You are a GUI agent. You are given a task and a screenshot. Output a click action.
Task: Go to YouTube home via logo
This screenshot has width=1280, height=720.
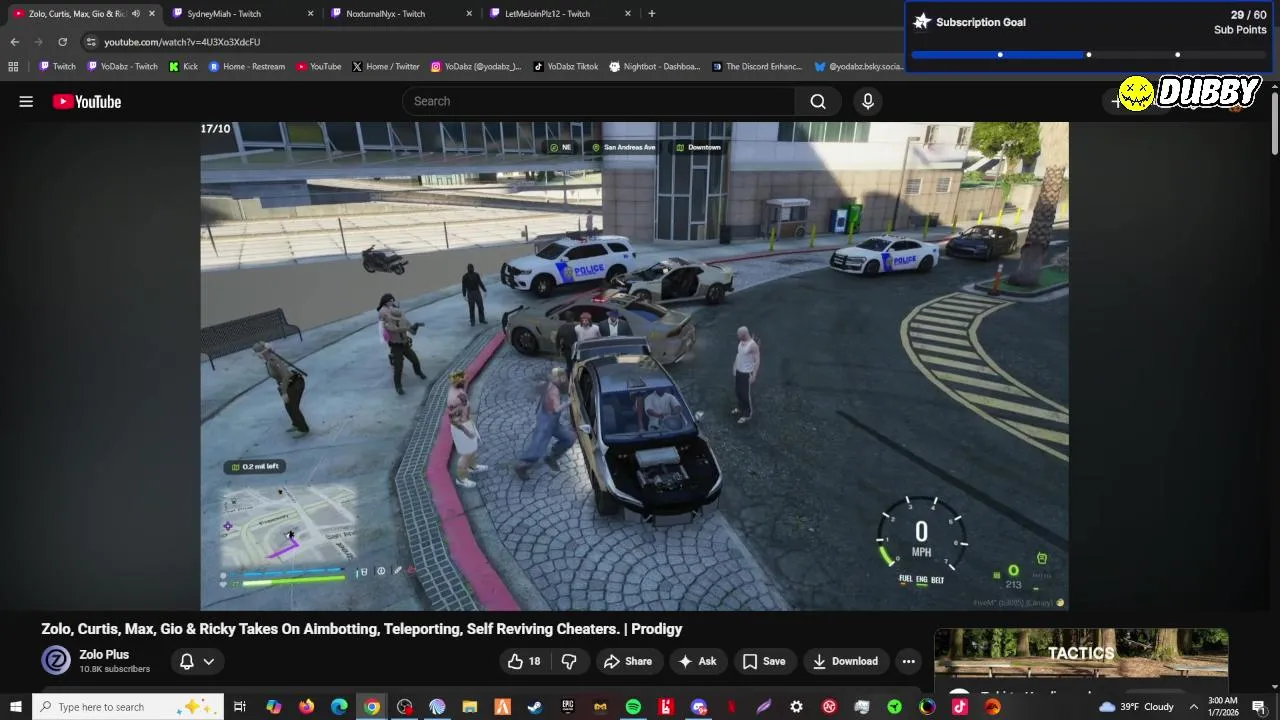pos(87,101)
